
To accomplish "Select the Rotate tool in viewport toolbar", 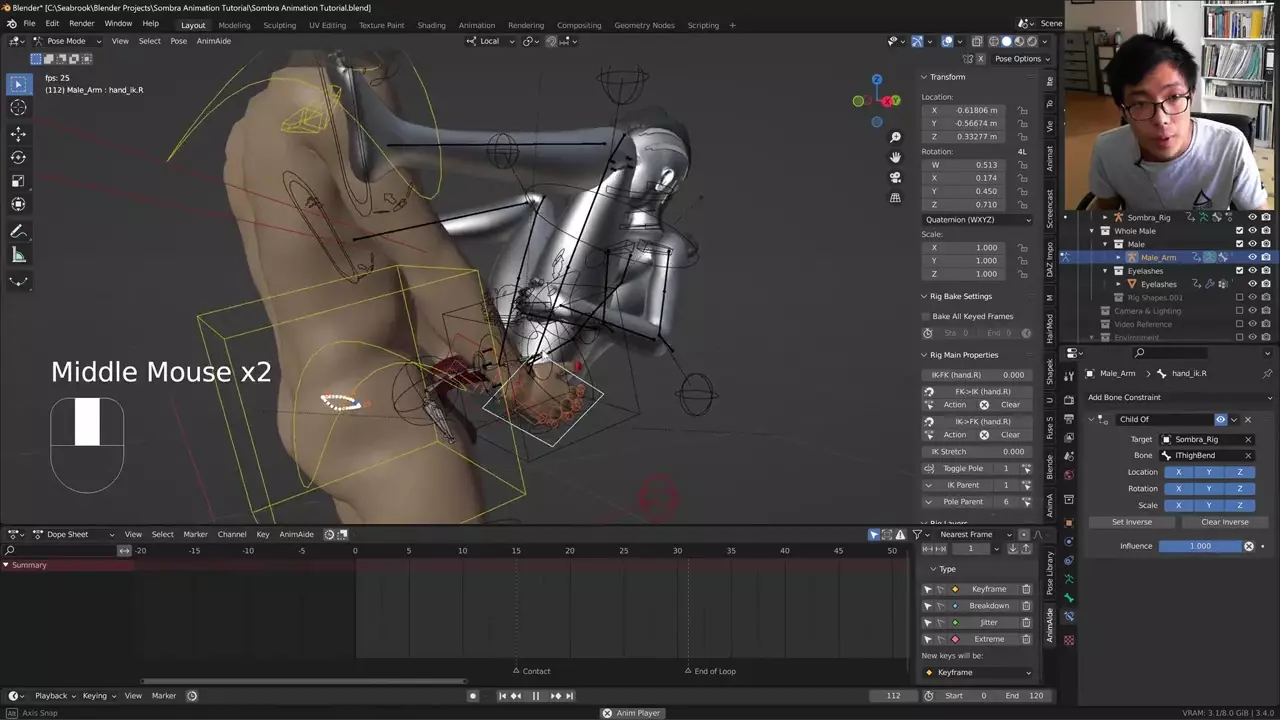I will click(18, 157).
